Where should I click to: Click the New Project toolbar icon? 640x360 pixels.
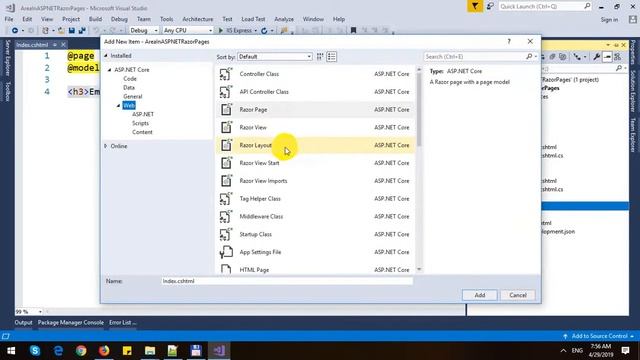click(45, 30)
